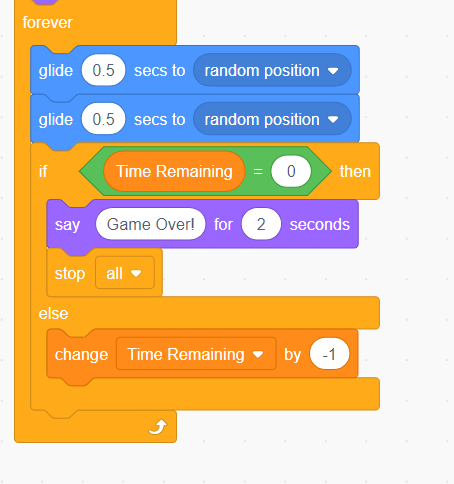Select the Time Remaining variable reporter block
This screenshot has height=484, width=454.
174,171
